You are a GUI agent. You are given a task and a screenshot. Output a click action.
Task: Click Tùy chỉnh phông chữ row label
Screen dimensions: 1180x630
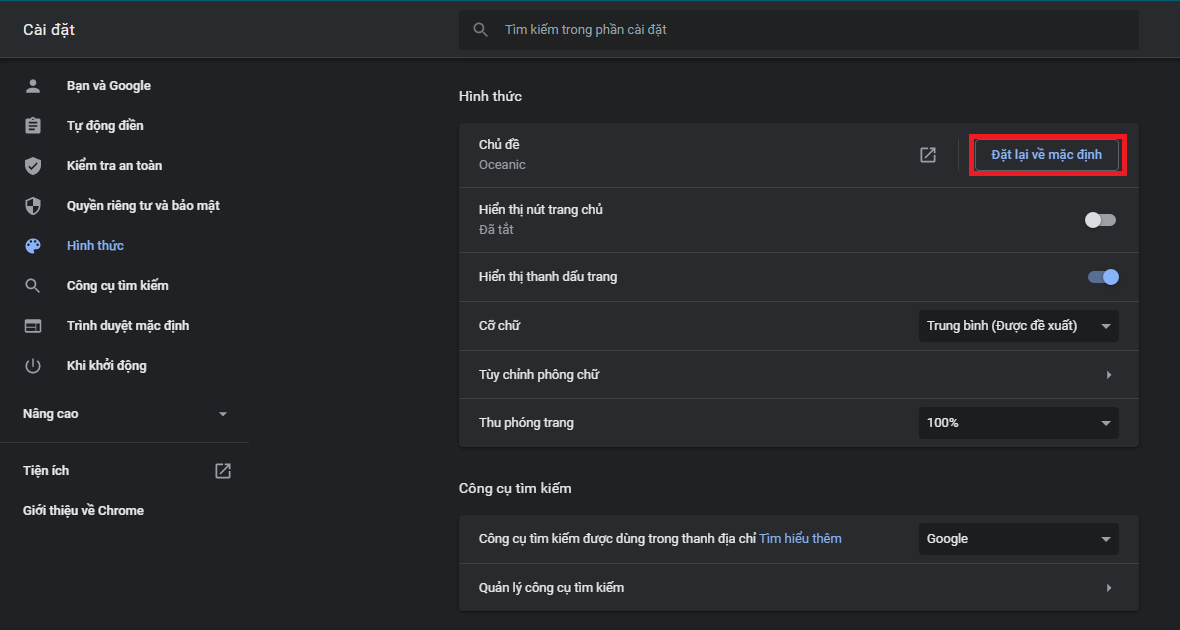click(x=539, y=375)
